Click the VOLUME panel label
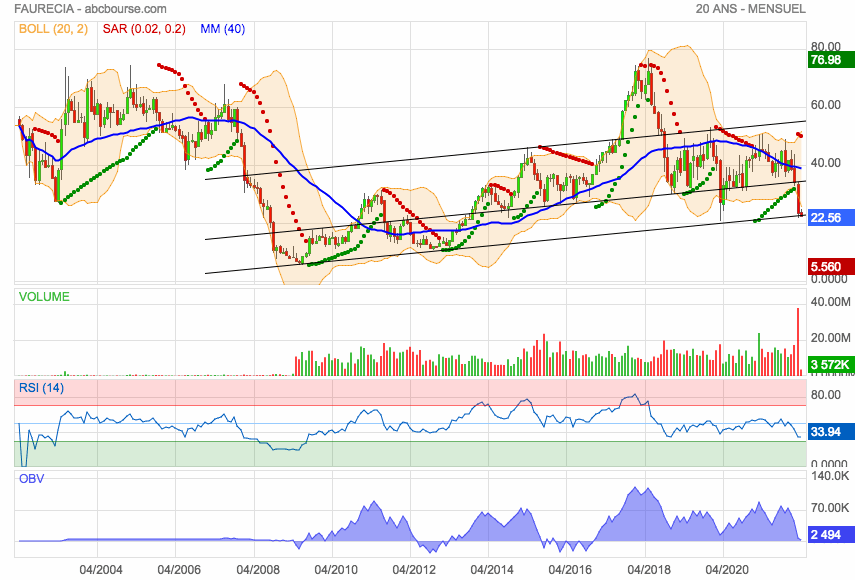This screenshot has width=855, height=580. coord(44,297)
